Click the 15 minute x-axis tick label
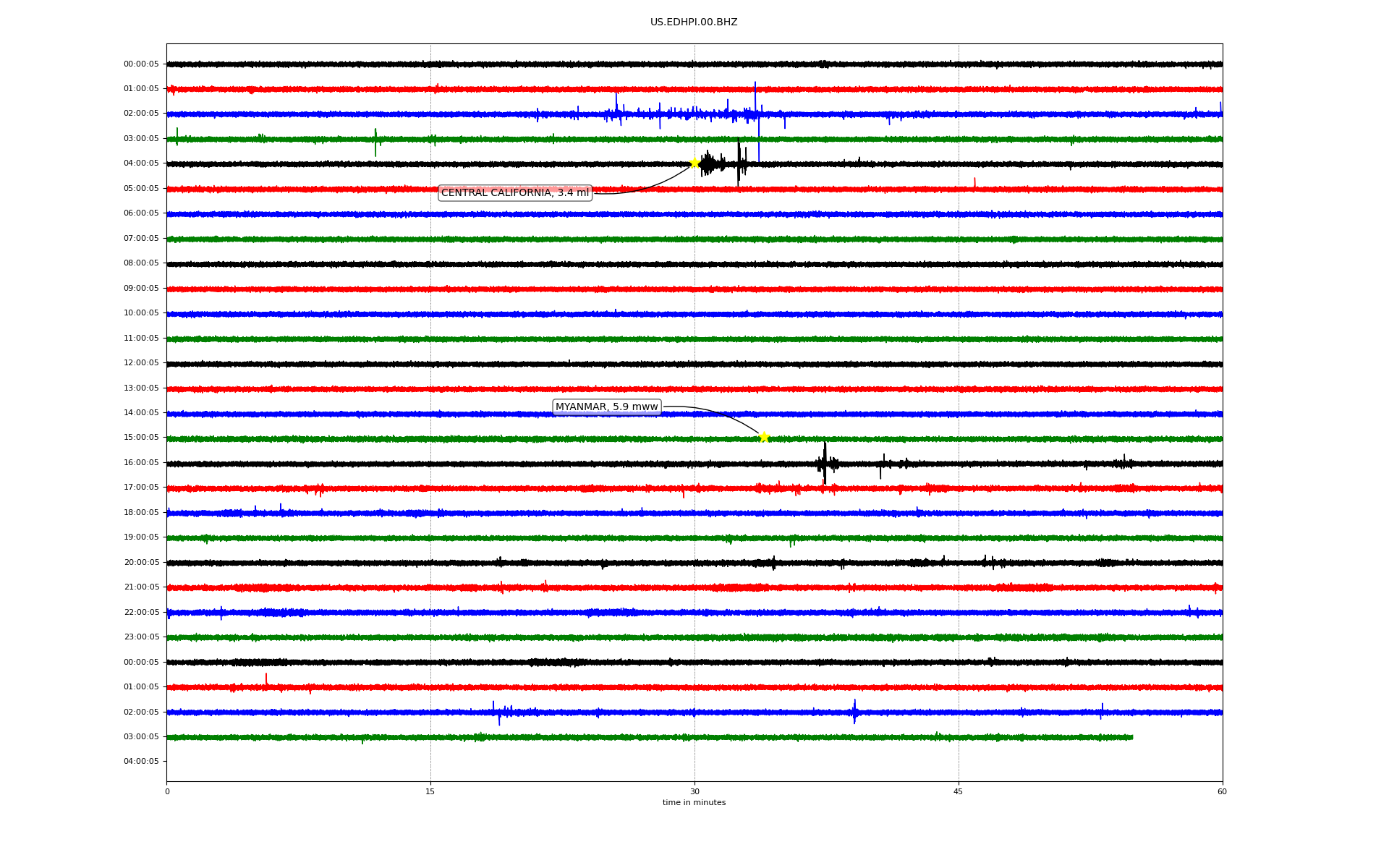Screen dimensions: 1389x868 pos(430,791)
